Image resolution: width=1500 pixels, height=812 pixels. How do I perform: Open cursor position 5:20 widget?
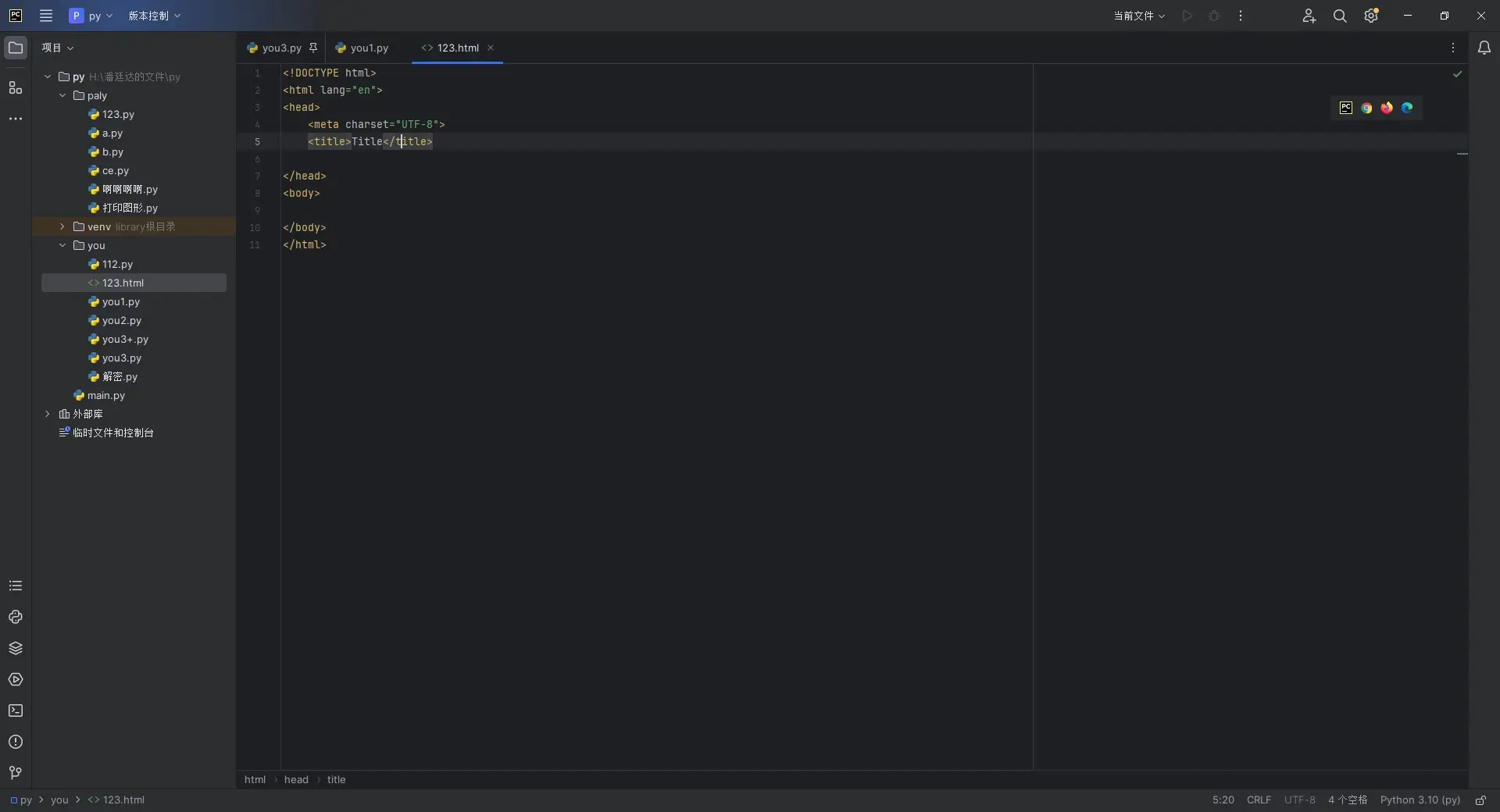tap(1223, 800)
